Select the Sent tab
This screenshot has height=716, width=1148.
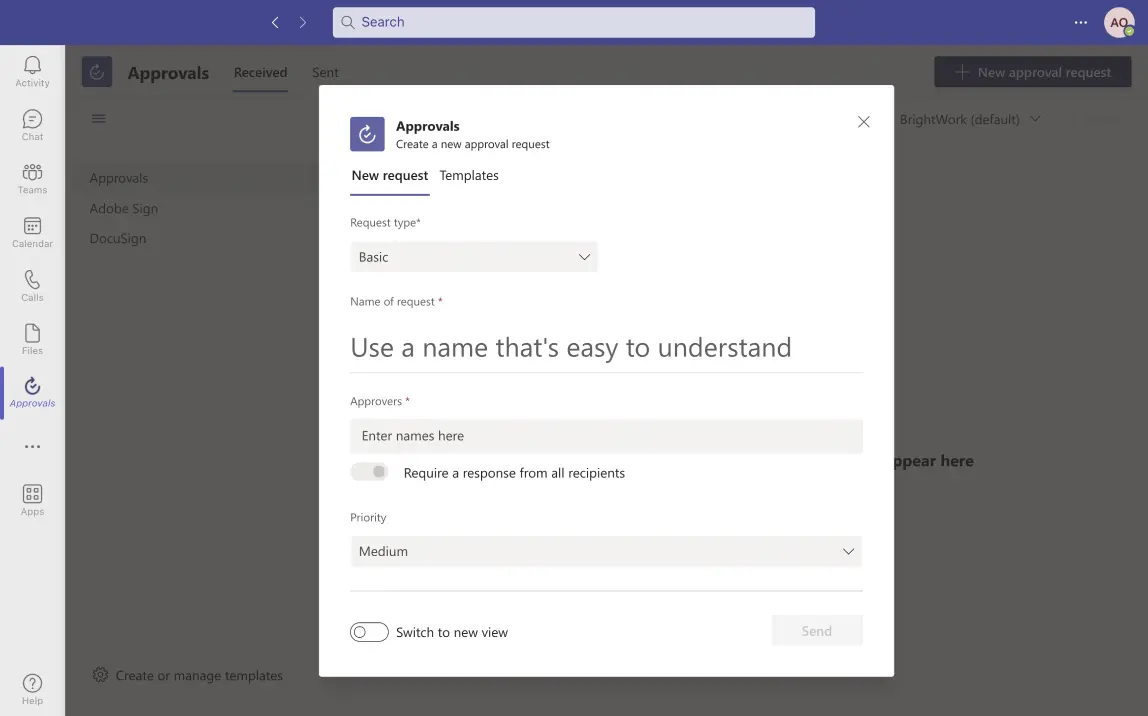click(x=325, y=72)
